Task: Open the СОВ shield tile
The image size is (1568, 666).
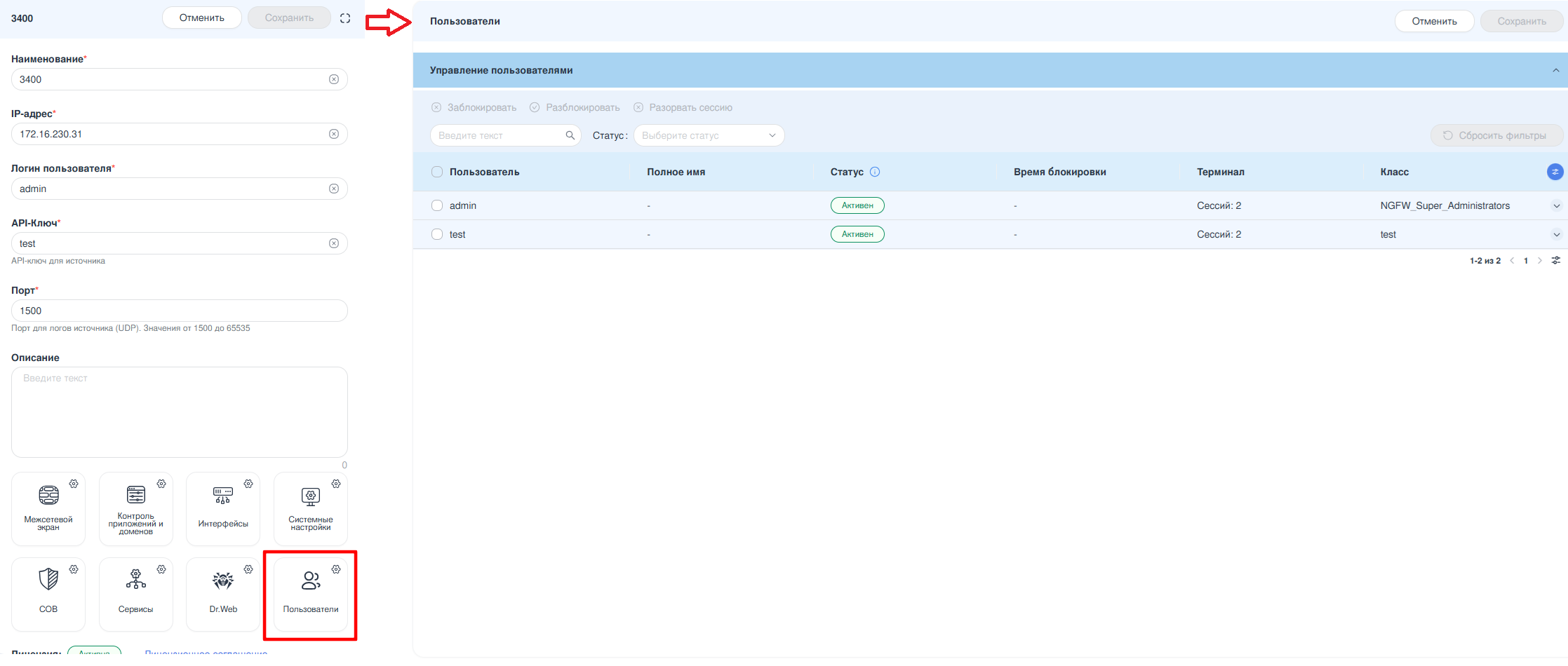Action: tap(48, 593)
